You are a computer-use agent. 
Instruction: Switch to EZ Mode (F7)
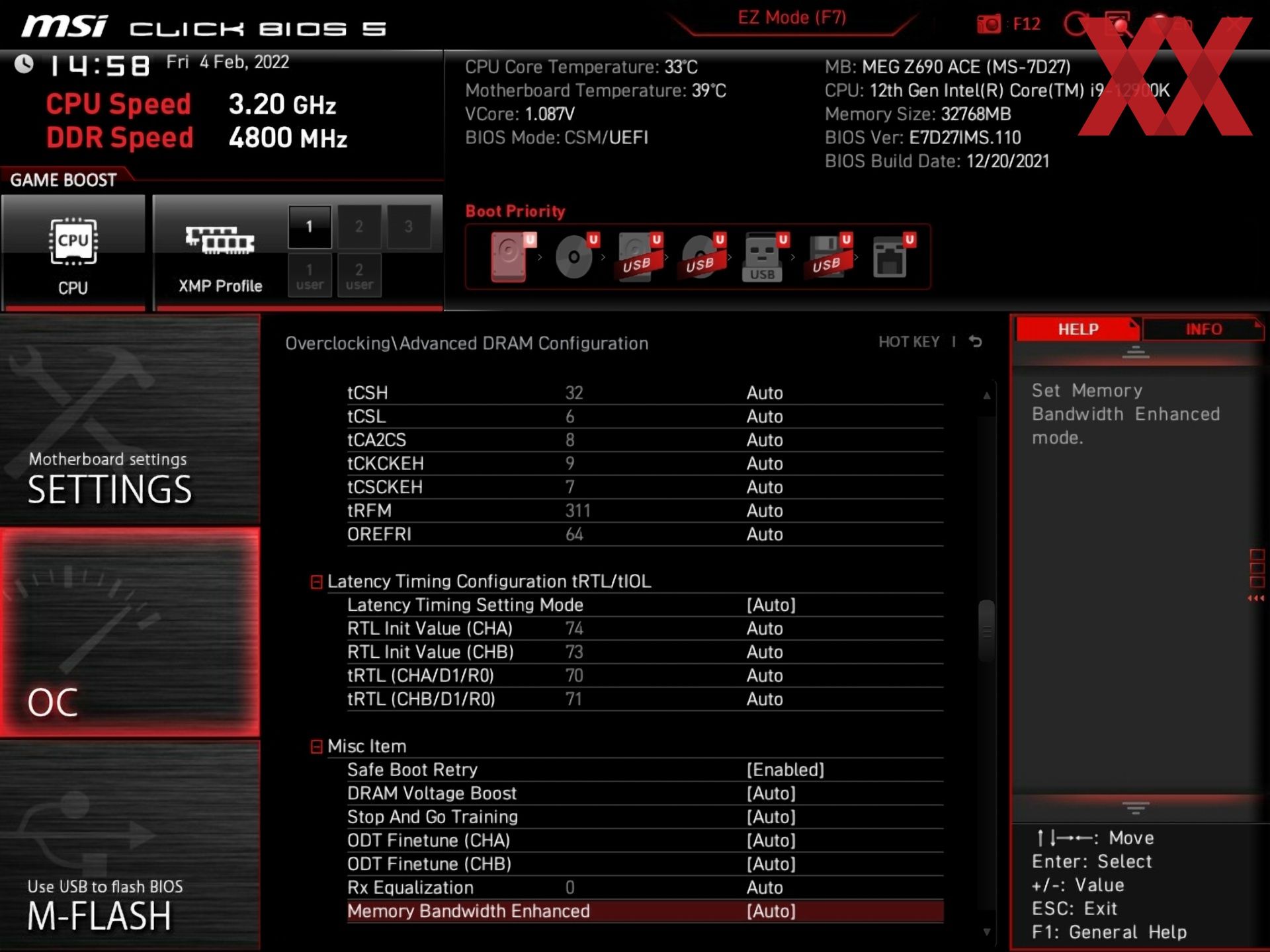(792, 18)
